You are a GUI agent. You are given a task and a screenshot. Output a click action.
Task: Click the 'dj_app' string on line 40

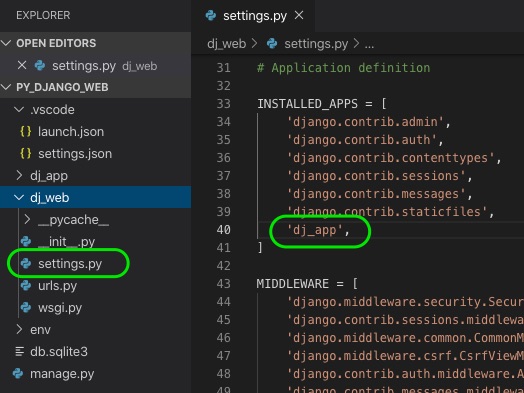[x=315, y=230]
